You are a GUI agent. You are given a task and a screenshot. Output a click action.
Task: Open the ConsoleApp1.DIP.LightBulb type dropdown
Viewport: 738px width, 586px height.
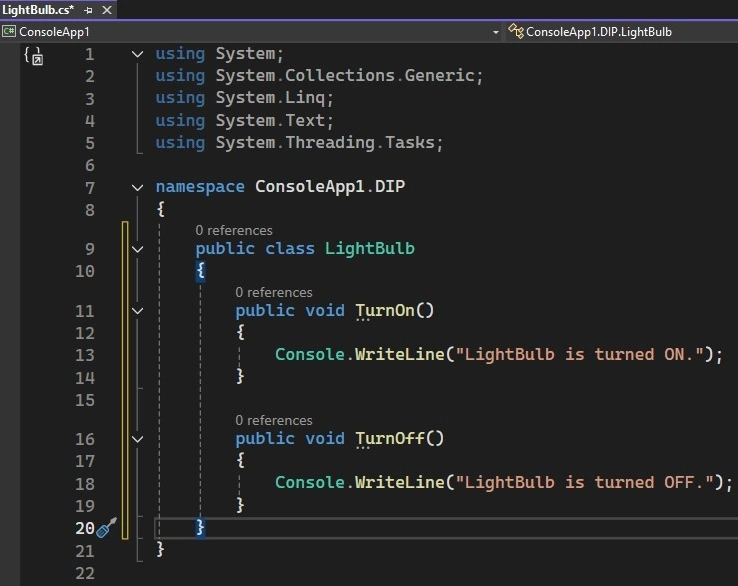coord(620,32)
